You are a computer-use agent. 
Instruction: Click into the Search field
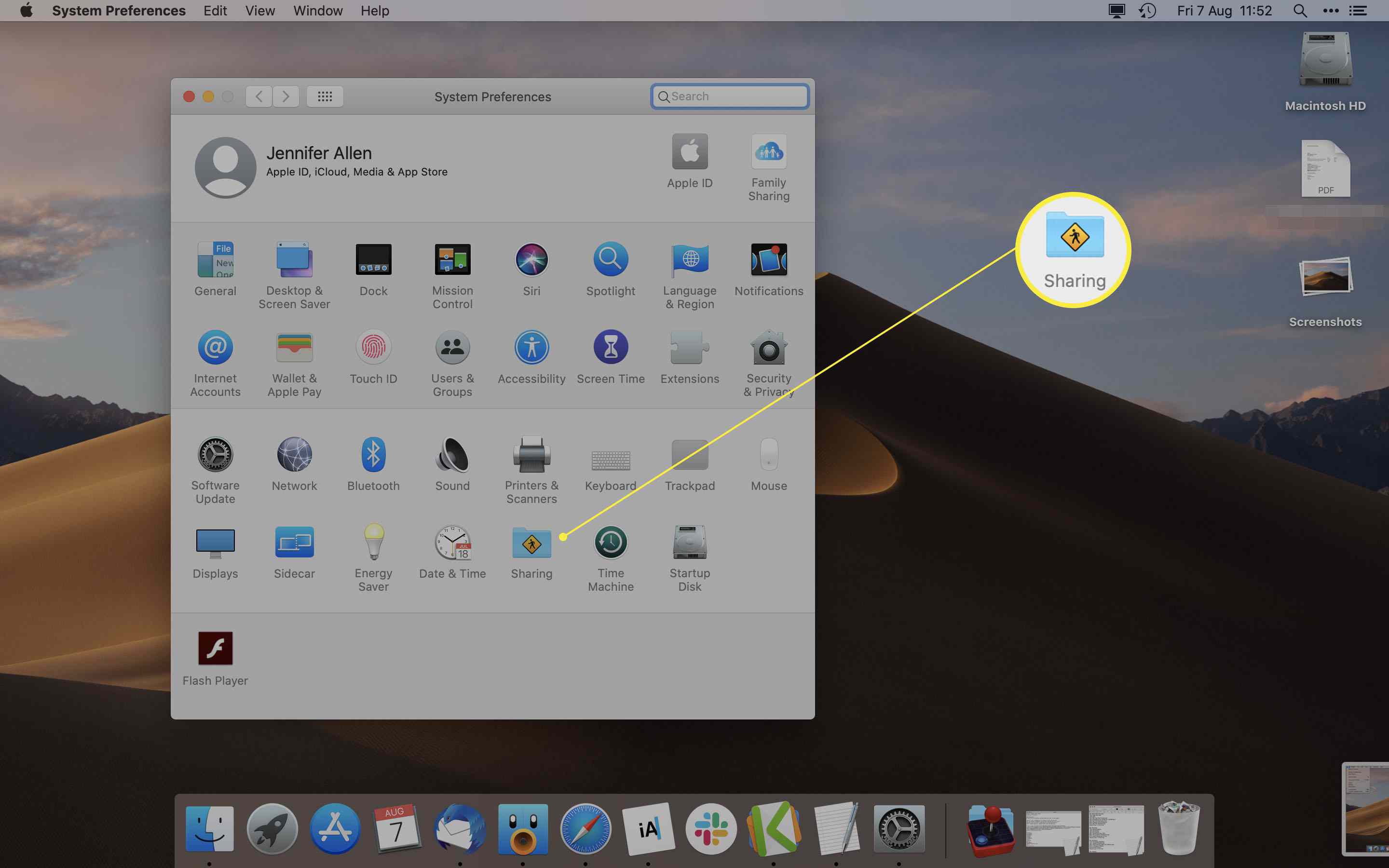coord(730,96)
